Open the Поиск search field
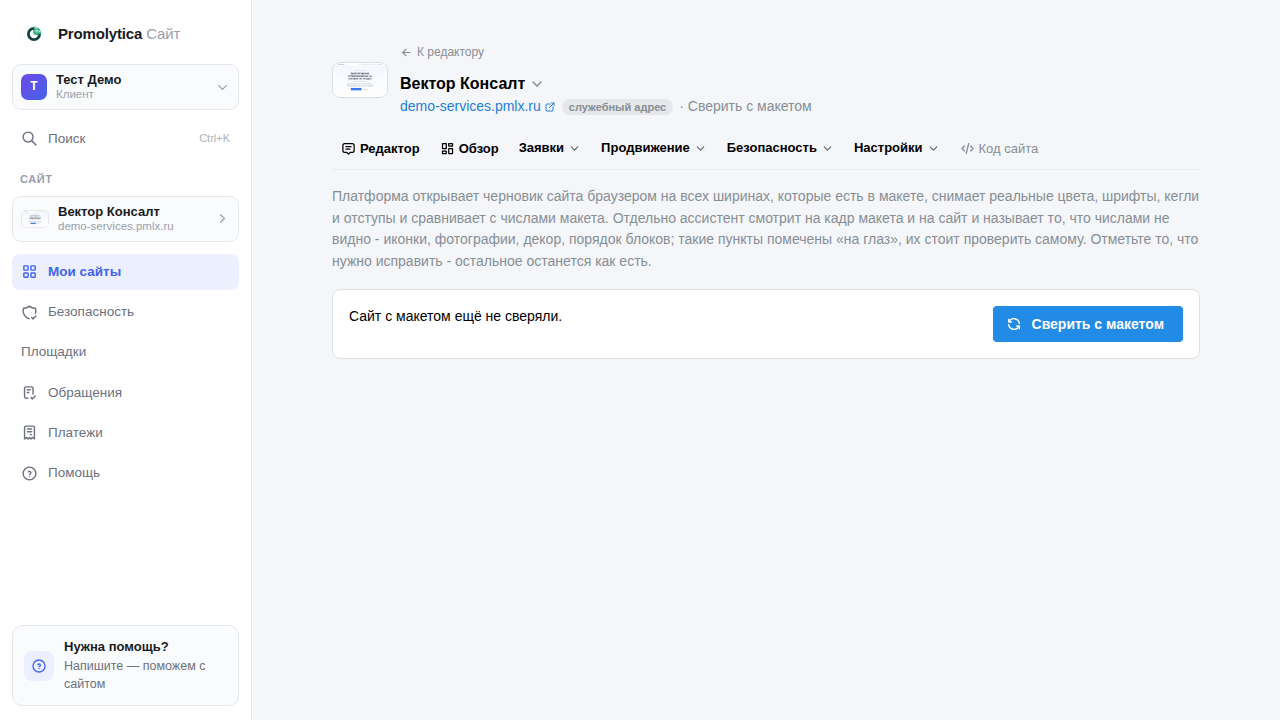 coord(125,138)
